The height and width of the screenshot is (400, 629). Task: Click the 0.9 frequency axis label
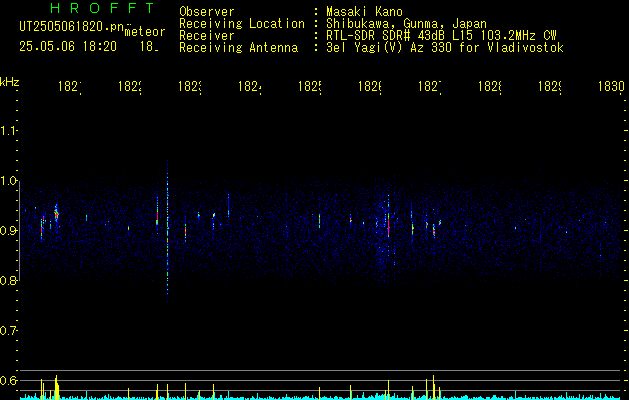pos(8,230)
